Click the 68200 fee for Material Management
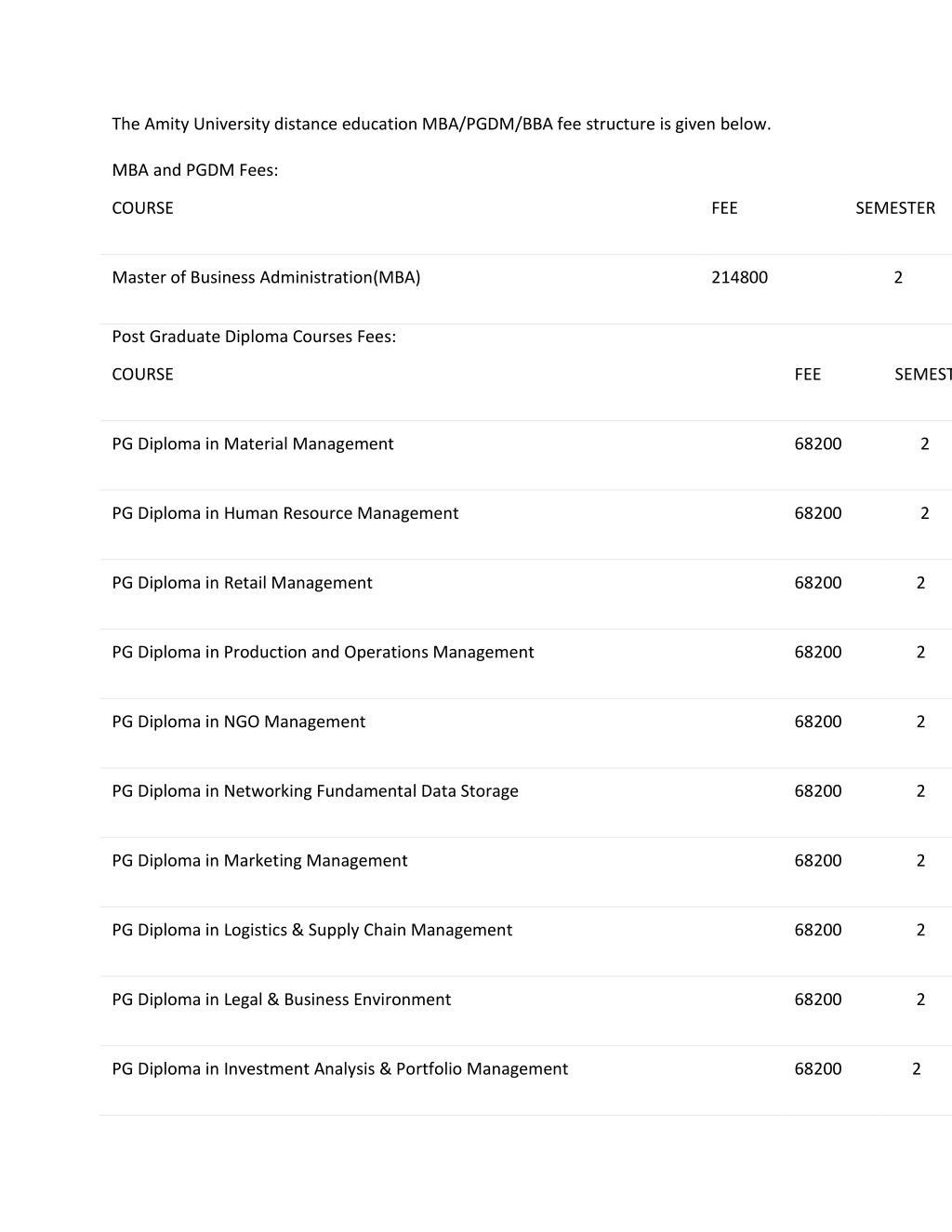The image size is (952, 1232). click(818, 444)
